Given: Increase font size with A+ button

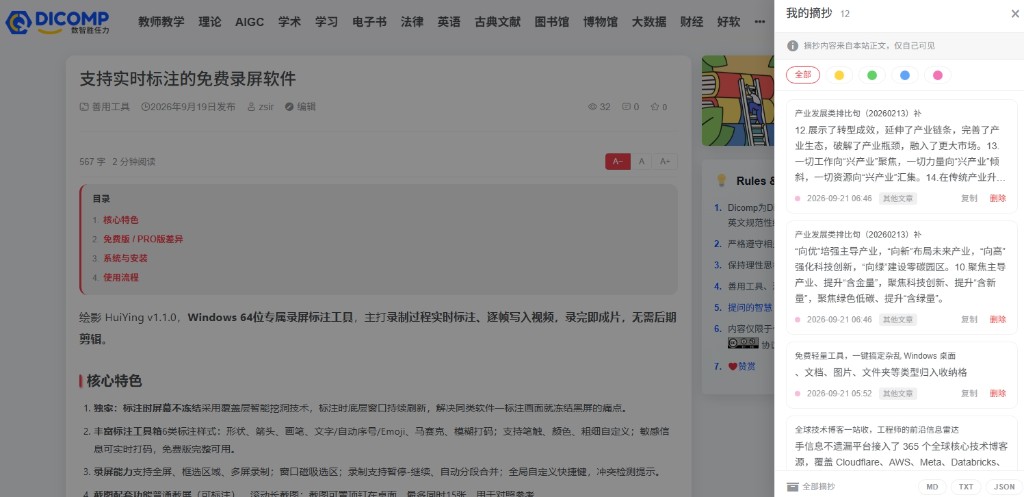Looking at the screenshot, I should [x=665, y=161].
